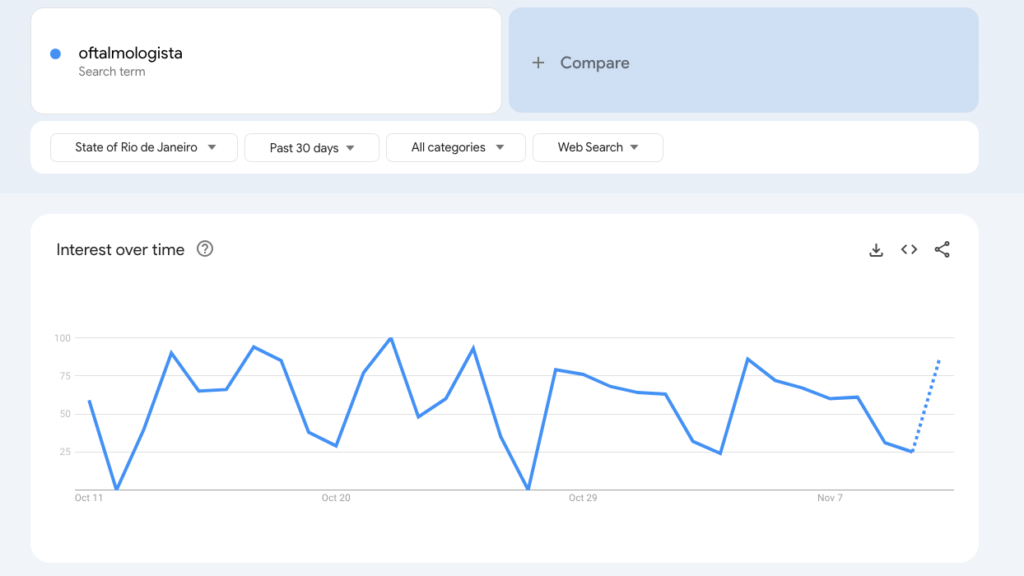Open the All categories dropdown
Screen dimensions: 1024x576
456,148
